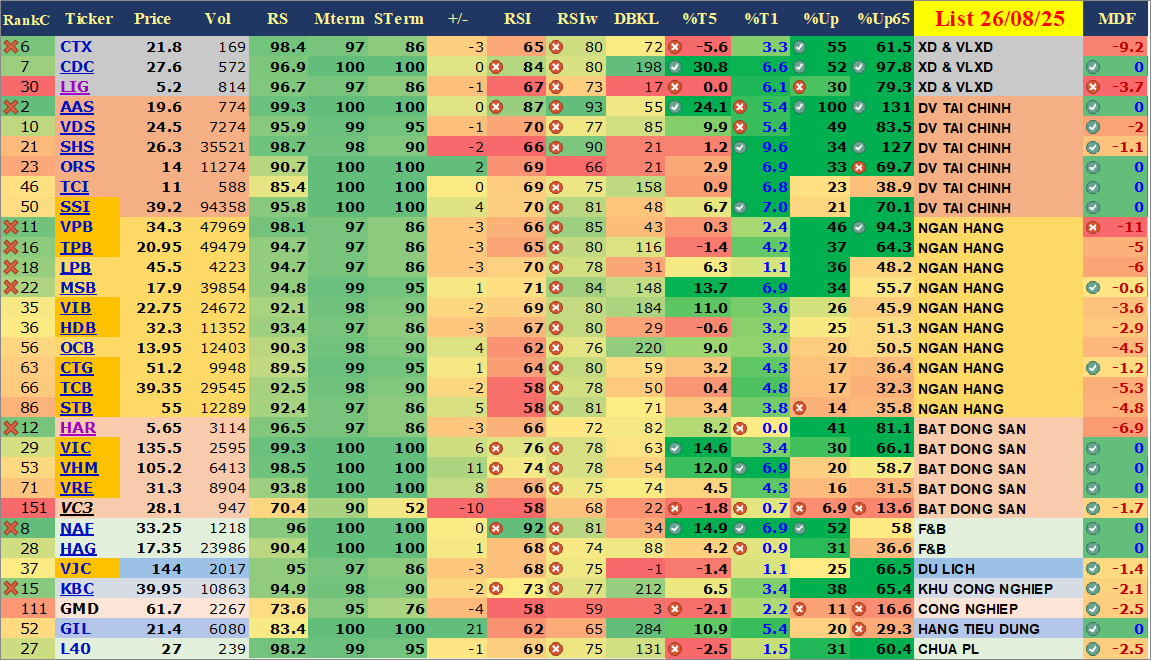This screenshot has width=1151, height=660.
Task: Open the CDC ticker link
Action: point(77,67)
